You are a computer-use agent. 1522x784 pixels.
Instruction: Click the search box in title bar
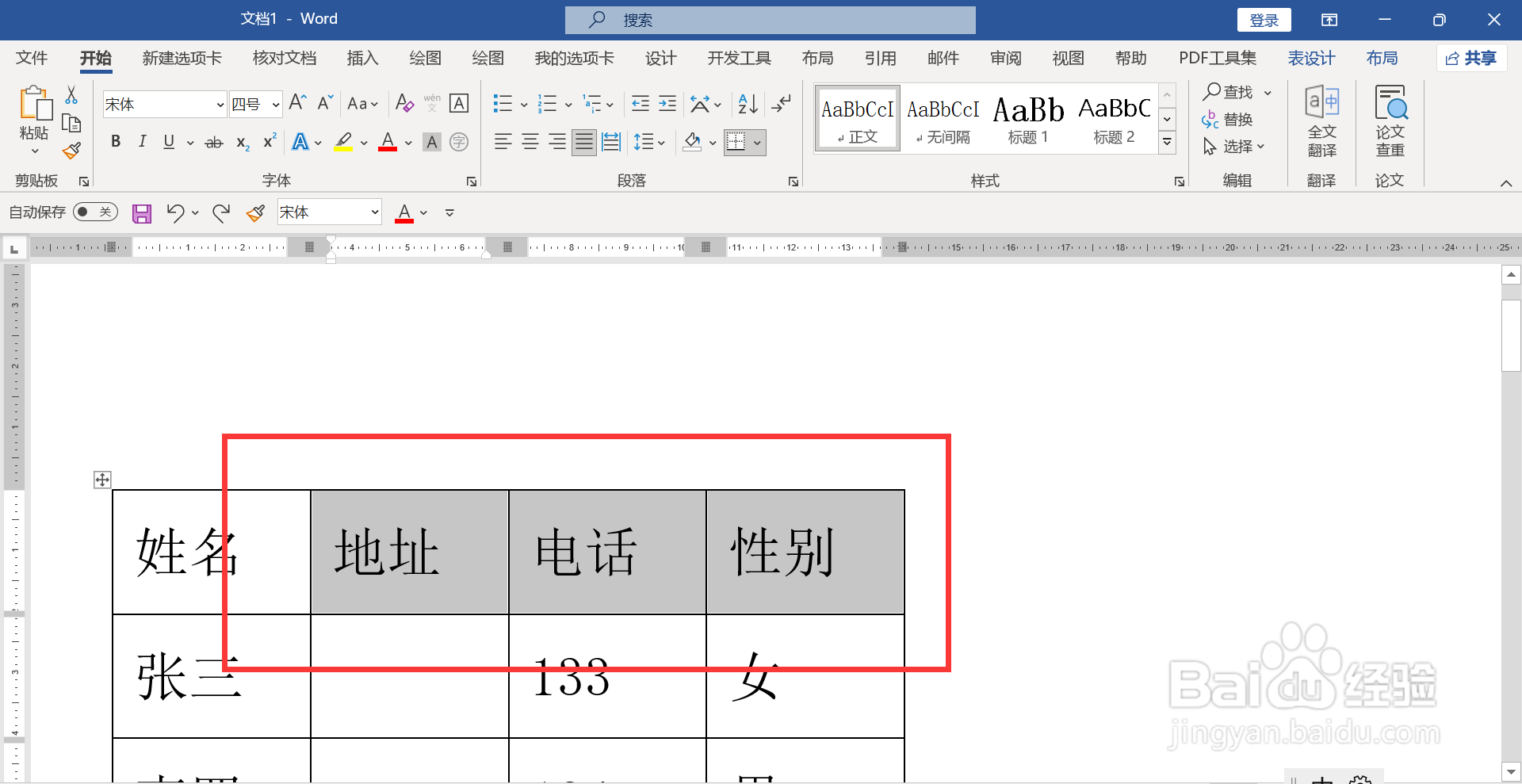pyautogui.click(x=770, y=20)
